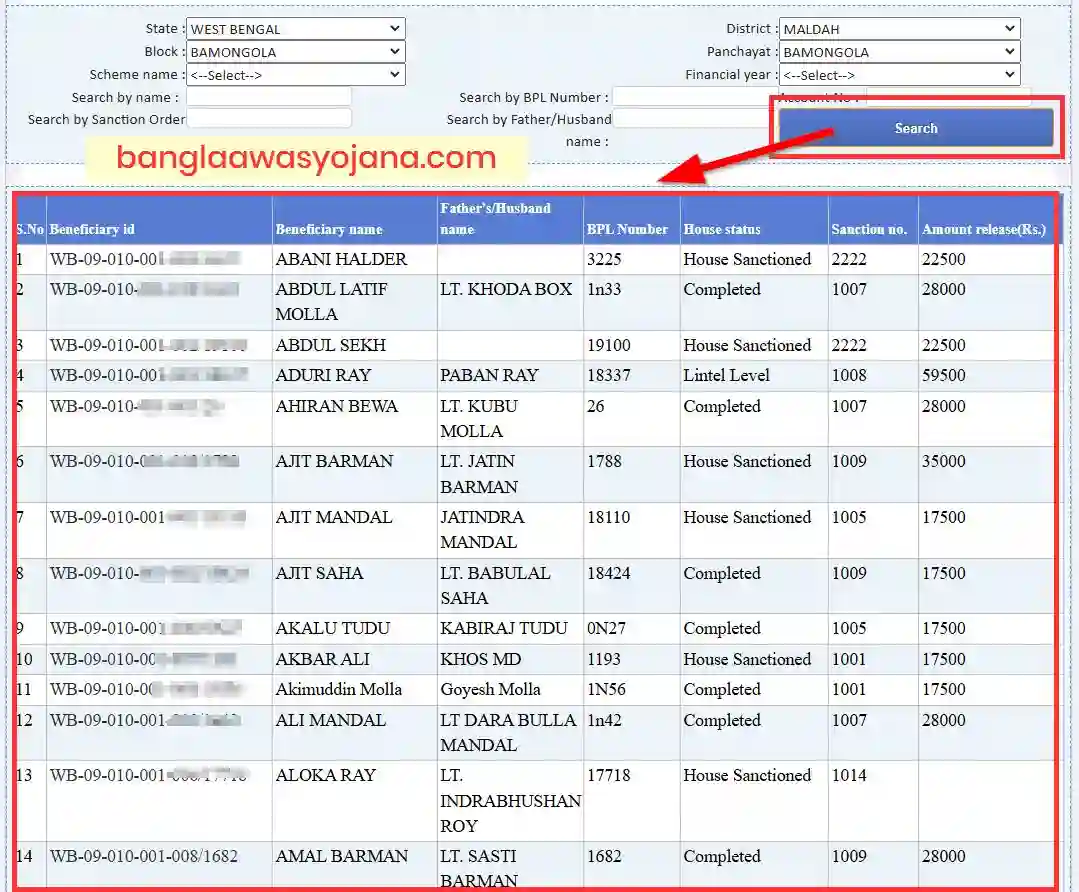Click the Search by BPL Number field
Viewport: 1079px width, 892px height.
pos(695,97)
